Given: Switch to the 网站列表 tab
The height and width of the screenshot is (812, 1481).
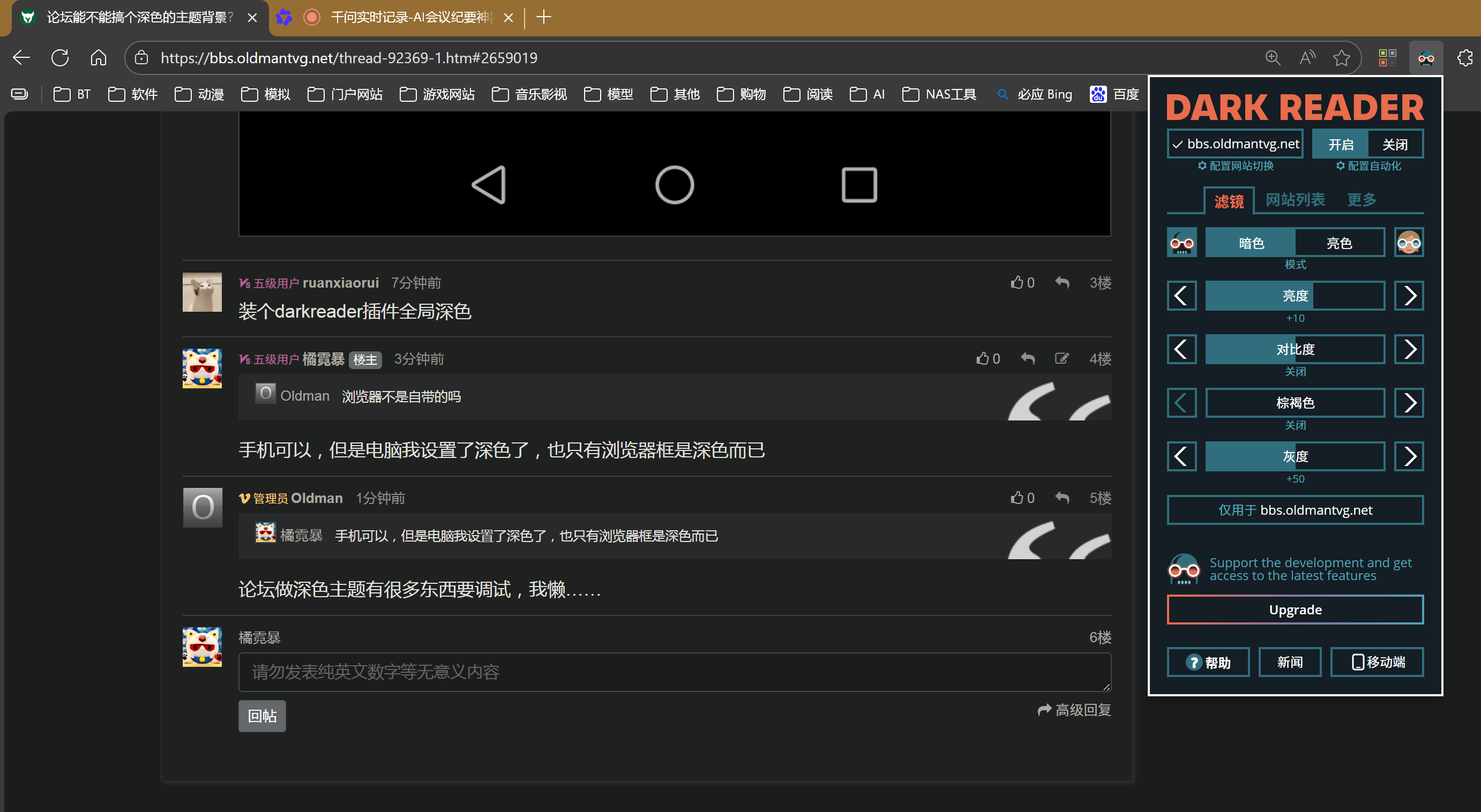Looking at the screenshot, I should [x=1294, y=199].
